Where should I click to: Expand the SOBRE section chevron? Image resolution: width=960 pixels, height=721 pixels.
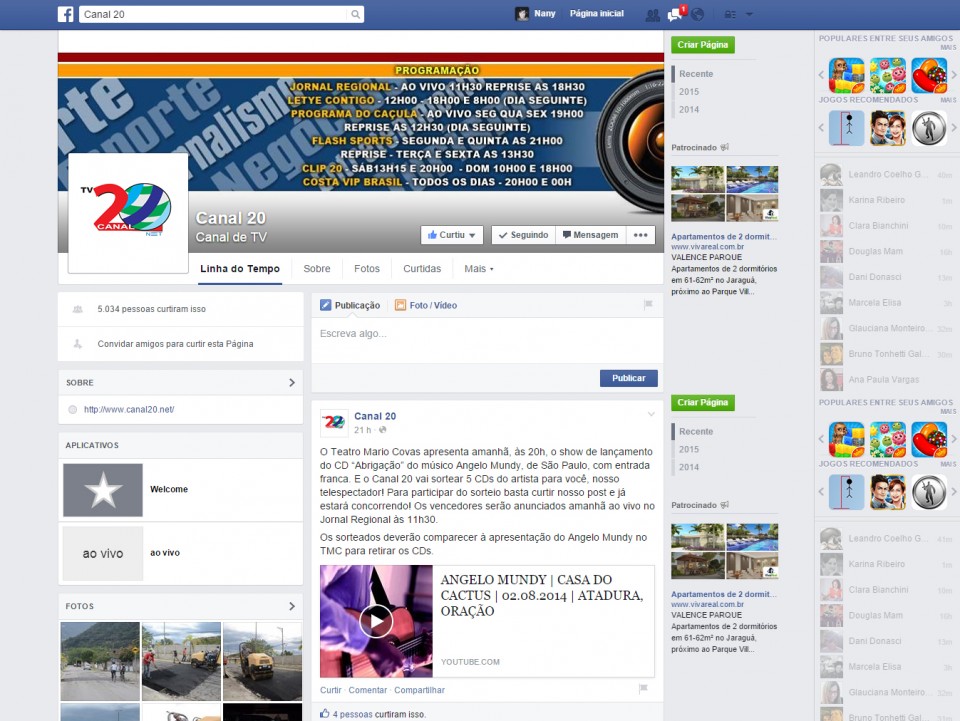coord(292,382)
